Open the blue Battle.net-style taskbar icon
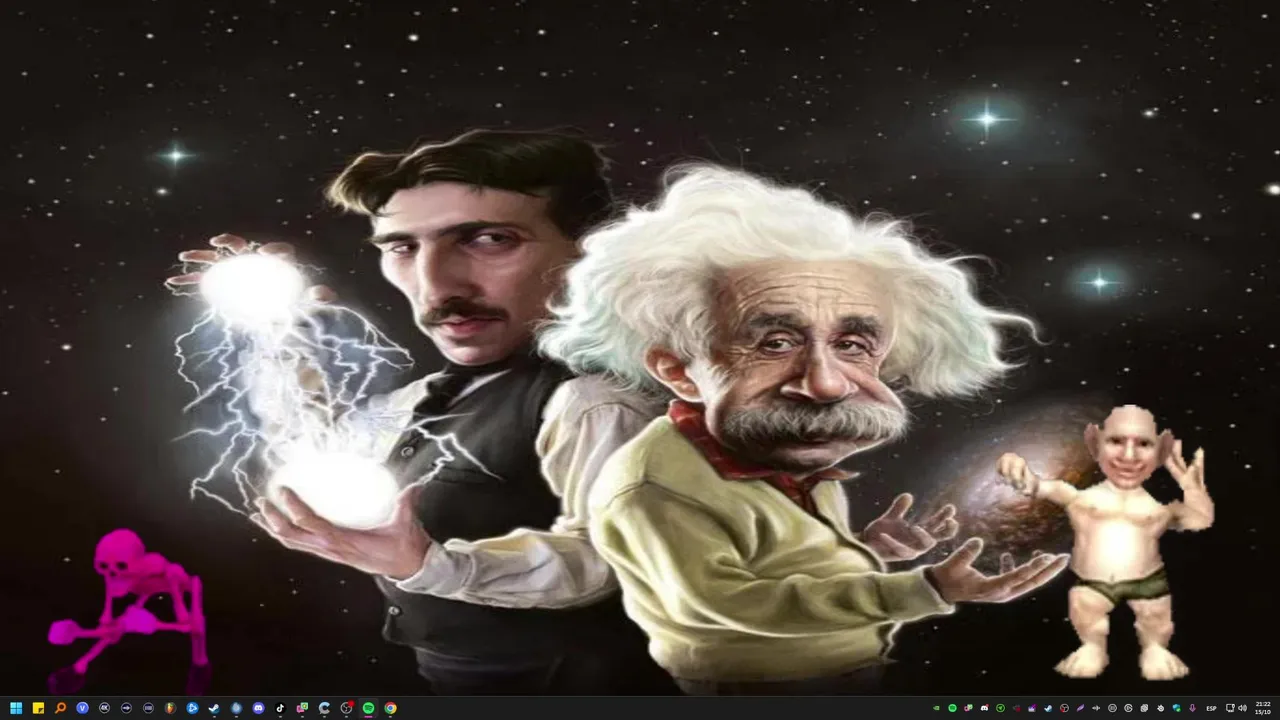This screenshot has width=1280, height=720. tap(192, 708)
